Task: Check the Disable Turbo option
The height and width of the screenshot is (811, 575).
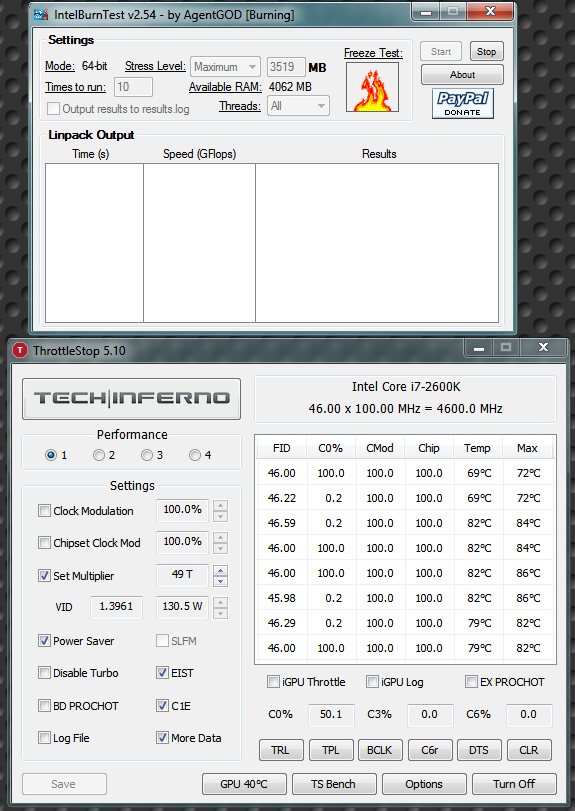Action: (44, 673)
